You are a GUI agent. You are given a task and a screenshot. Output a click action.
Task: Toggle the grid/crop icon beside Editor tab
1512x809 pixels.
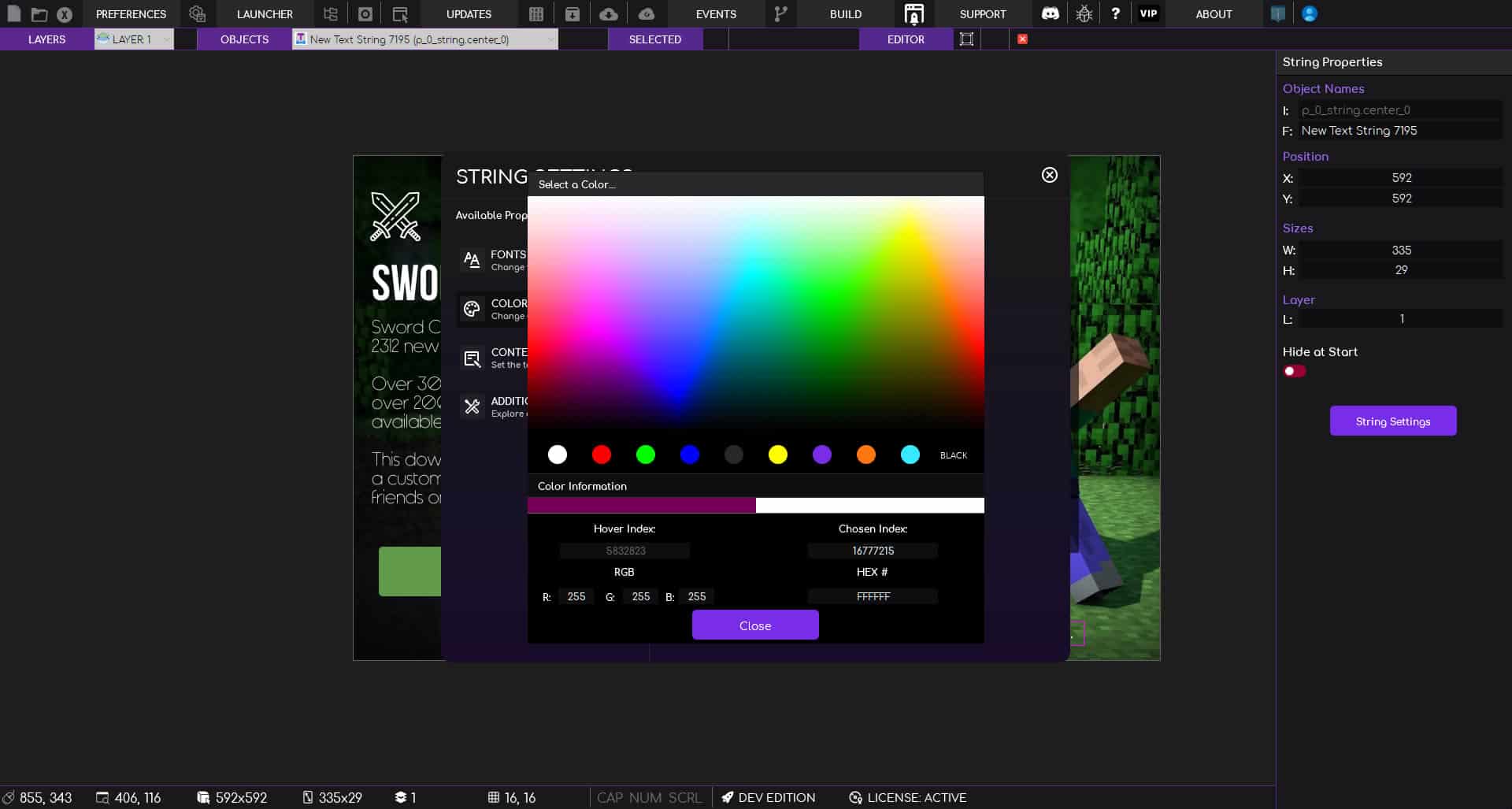click(x=967, y=39)
